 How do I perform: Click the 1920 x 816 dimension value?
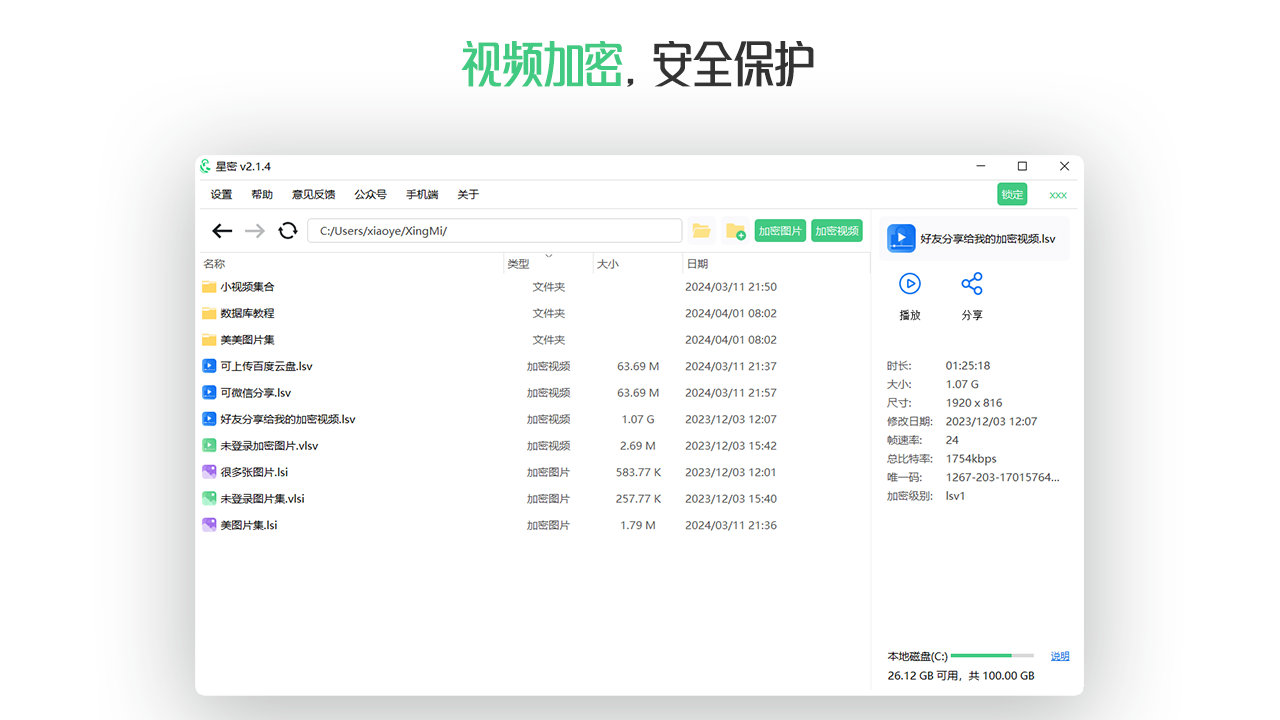(973, 403)
